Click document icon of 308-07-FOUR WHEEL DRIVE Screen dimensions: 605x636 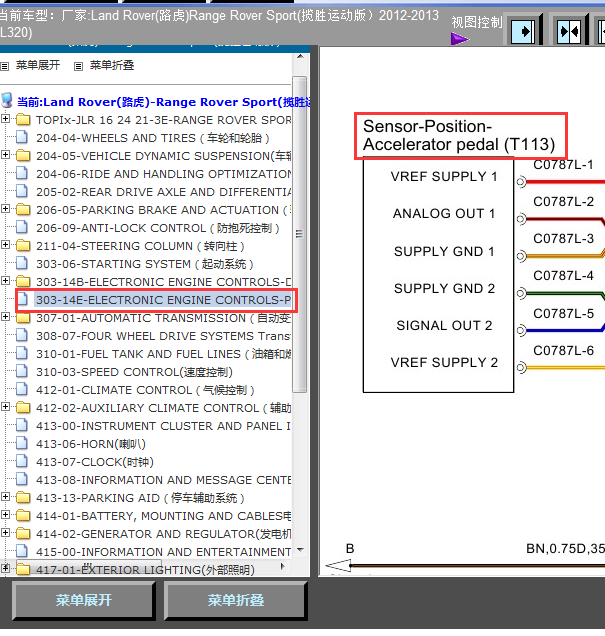tap(22, 335)
